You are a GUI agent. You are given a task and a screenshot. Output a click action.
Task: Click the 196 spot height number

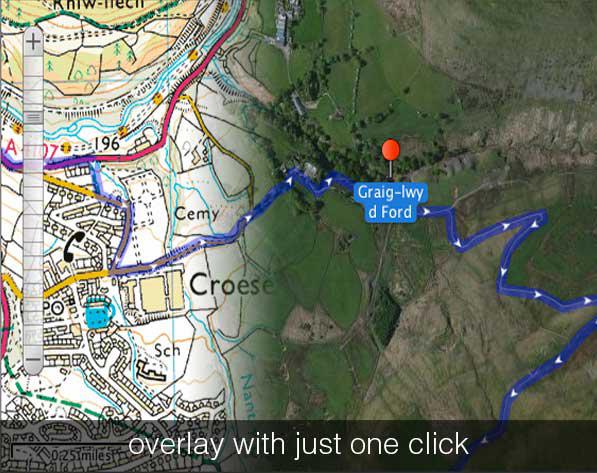(107, 144)
